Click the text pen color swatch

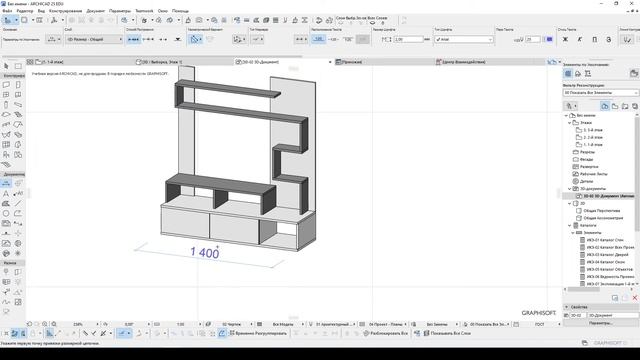pos(549,40)
